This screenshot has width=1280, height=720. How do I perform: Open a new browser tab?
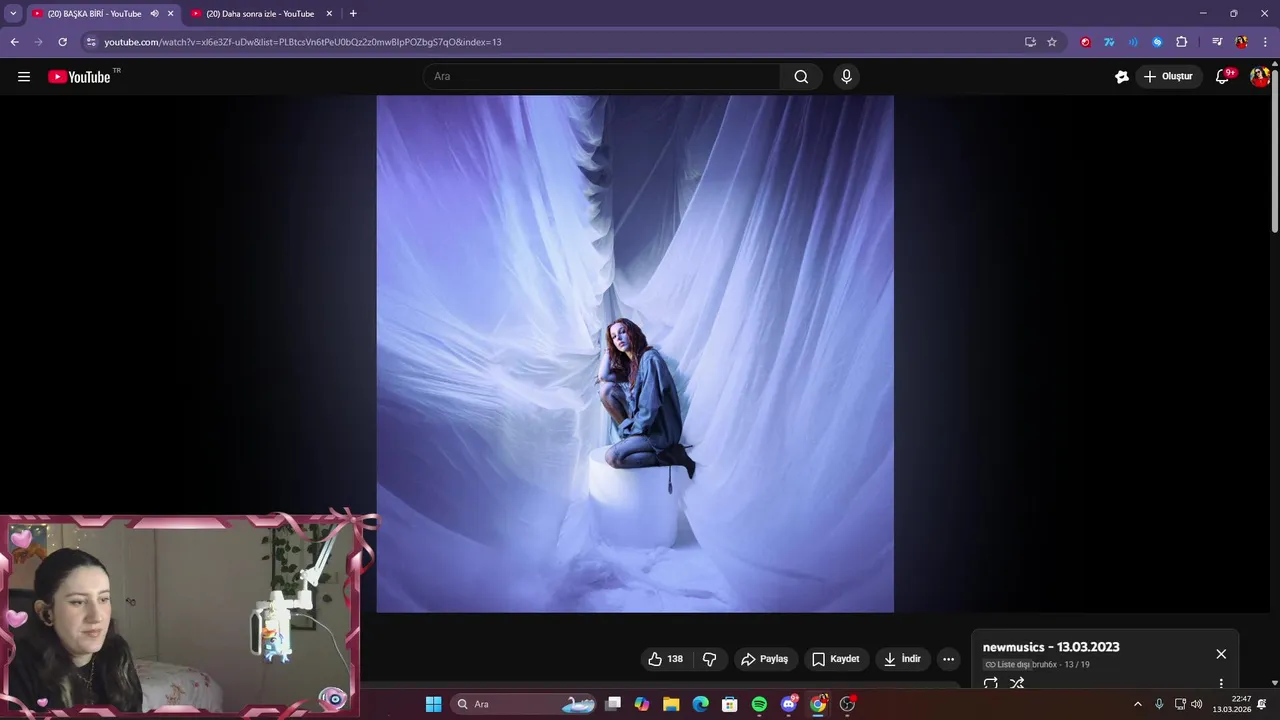[x=353, y=14]
